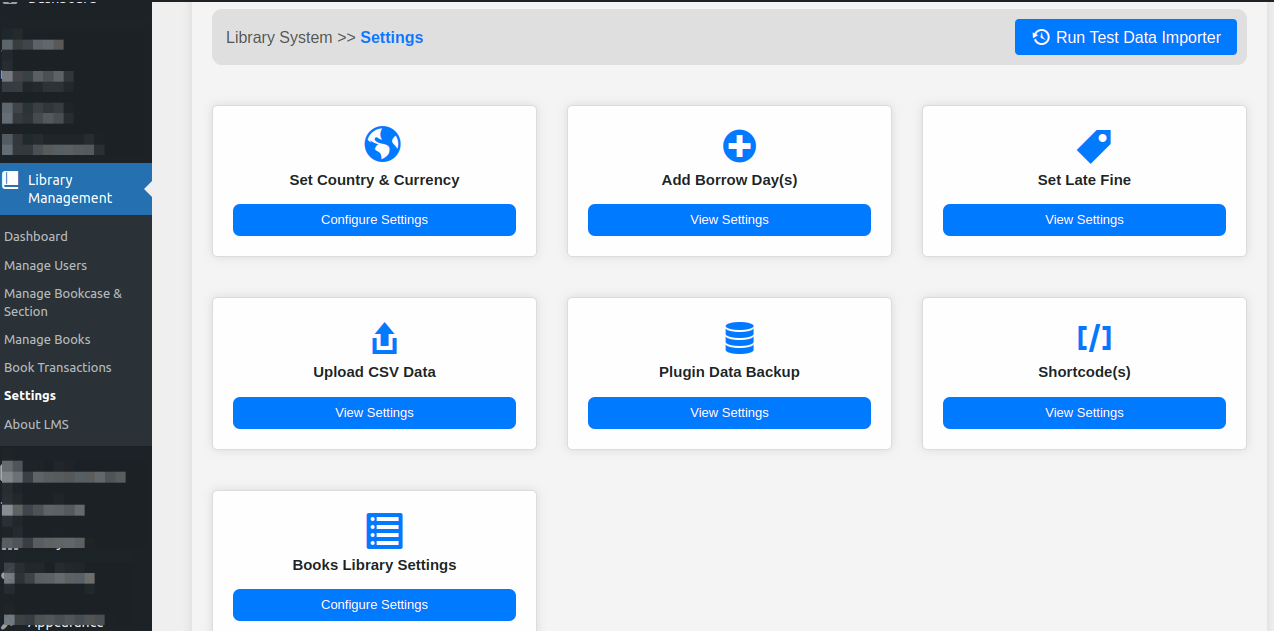Open View Settings under Add Borrow Day(s)

pos(729,220)
